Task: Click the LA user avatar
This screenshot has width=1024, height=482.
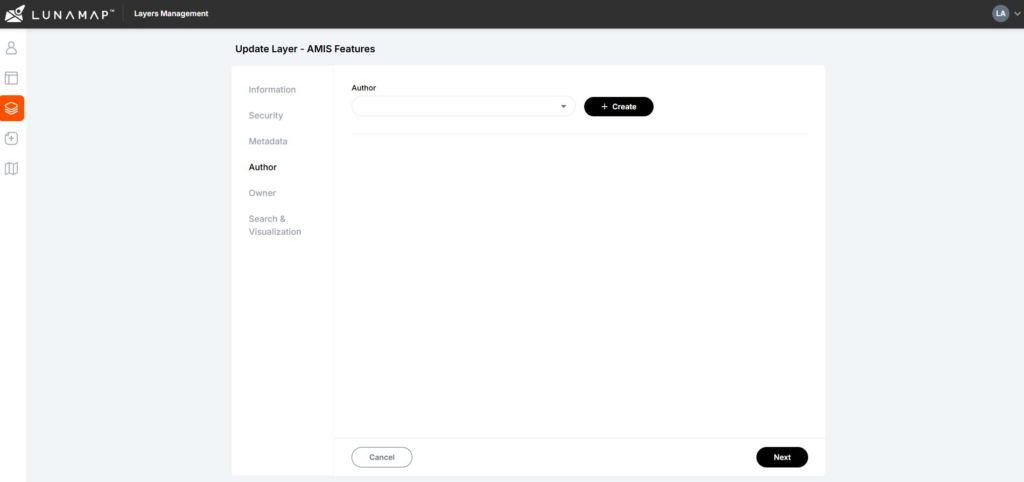Action: (x=1000, y=13)
